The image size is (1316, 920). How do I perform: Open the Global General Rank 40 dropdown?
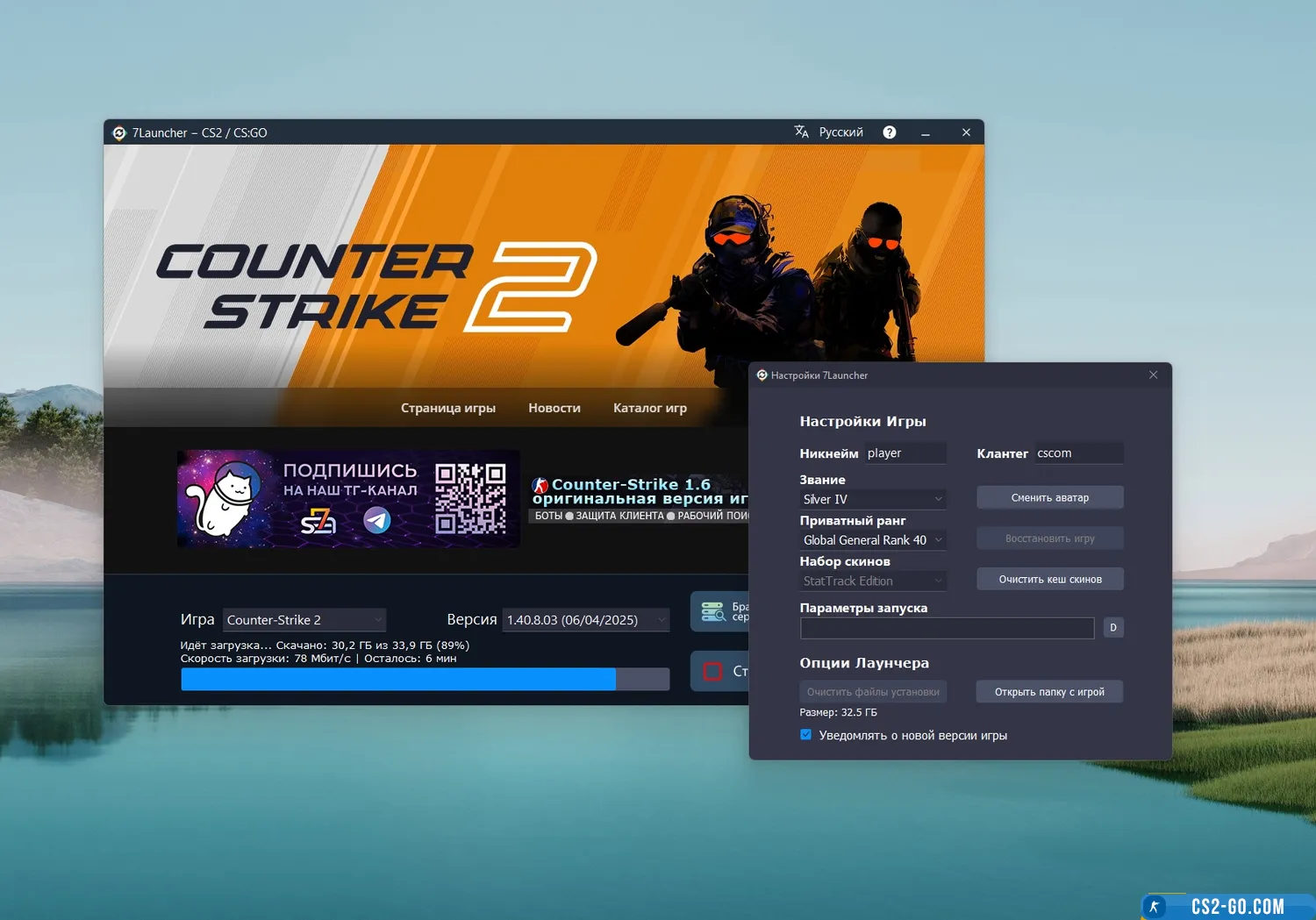pos(872,540)
